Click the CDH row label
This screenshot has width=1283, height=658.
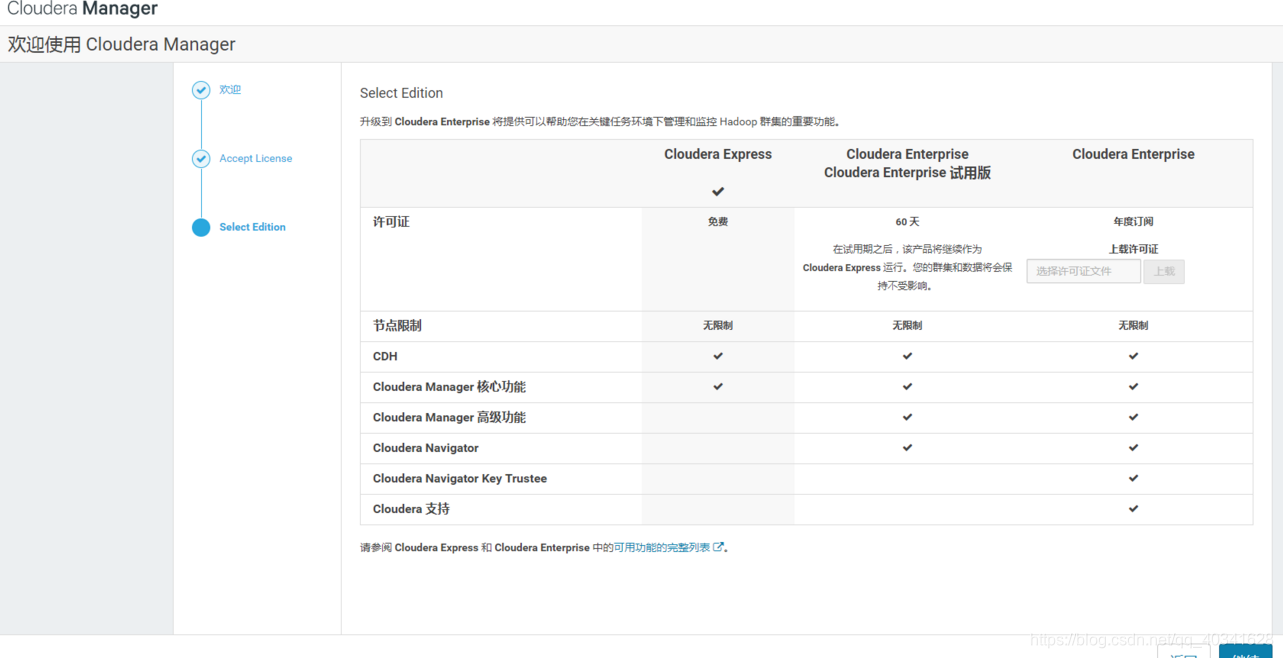click(385, 356)
